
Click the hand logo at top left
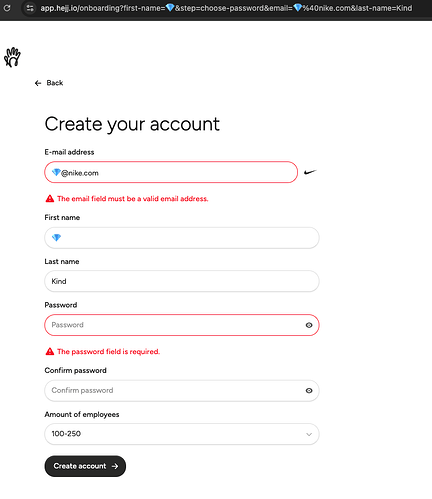click(12, 57)
